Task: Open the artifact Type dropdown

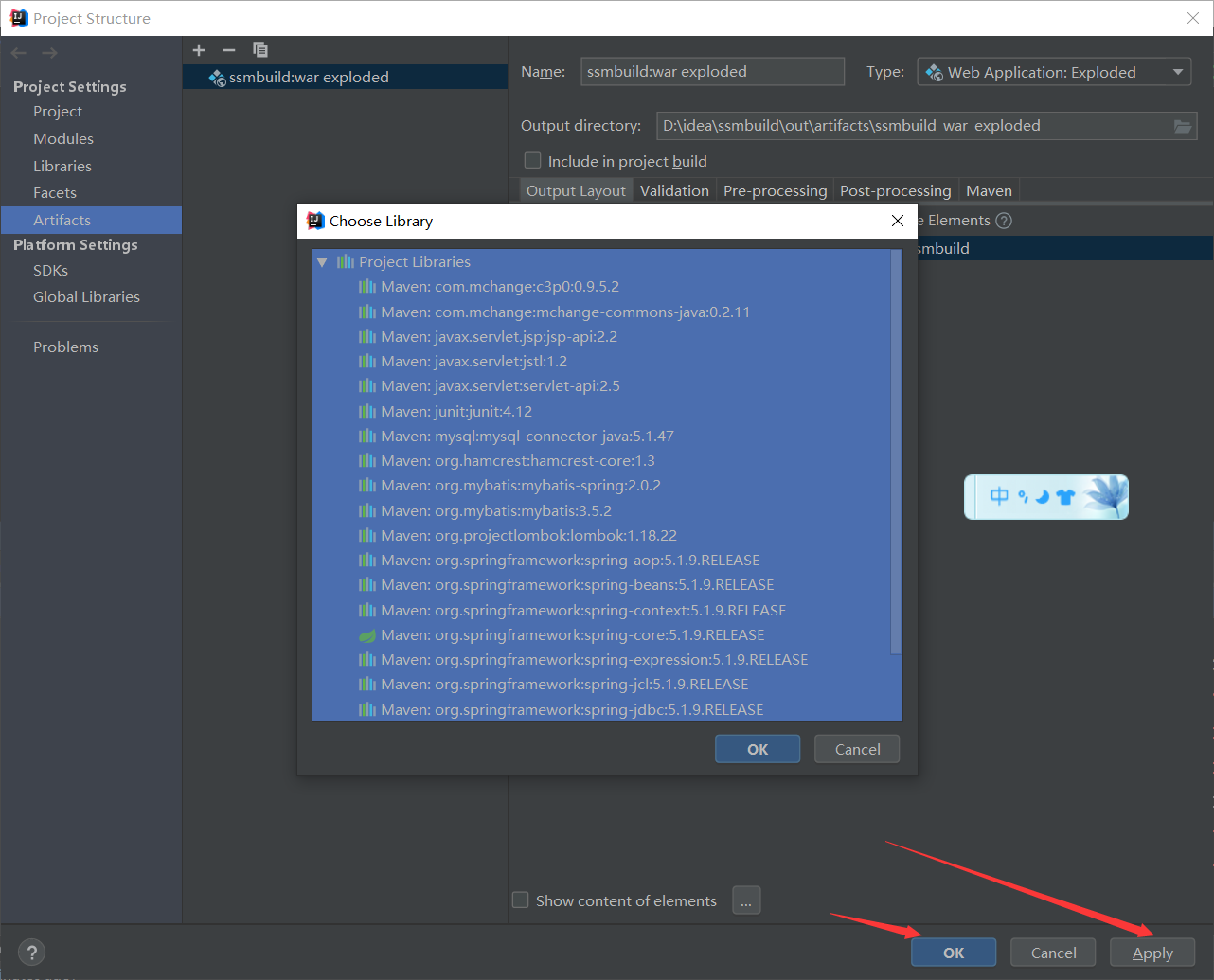Action: point(1054,72)
